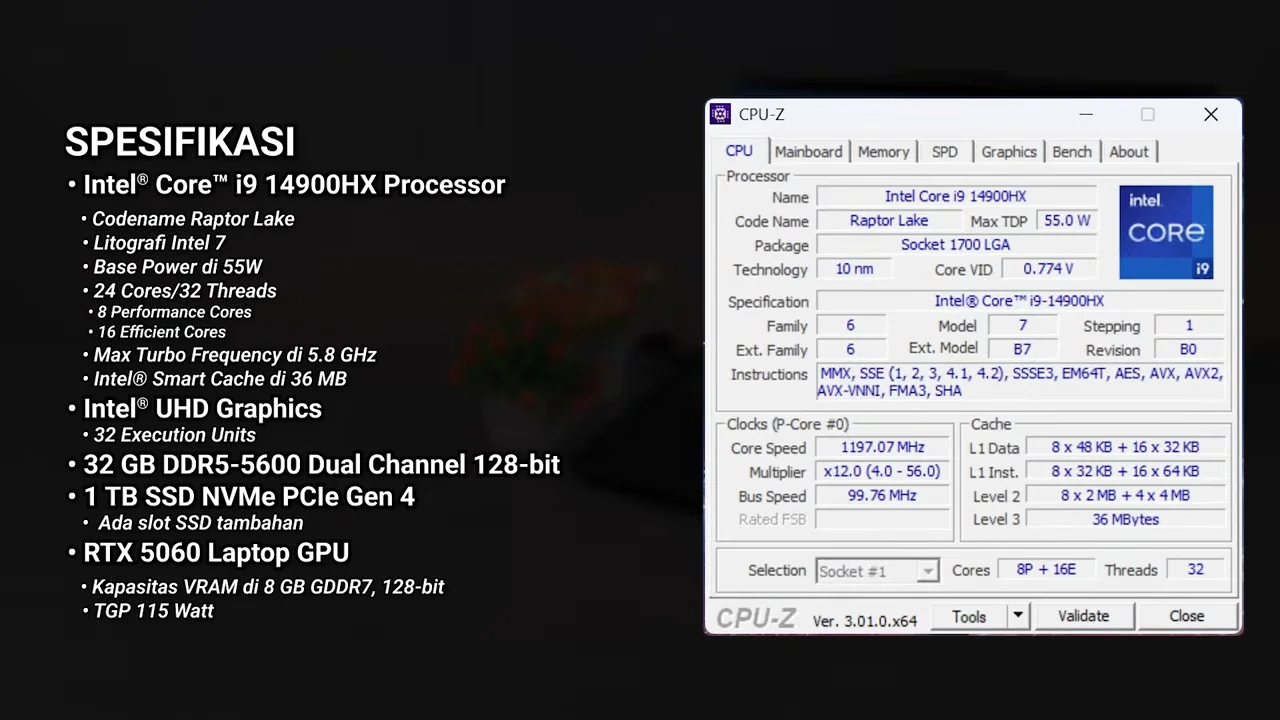The height and width of the screenshot is (720, 1280).
Task: Click the Technology value 10 nm
Action: point(853,269)
